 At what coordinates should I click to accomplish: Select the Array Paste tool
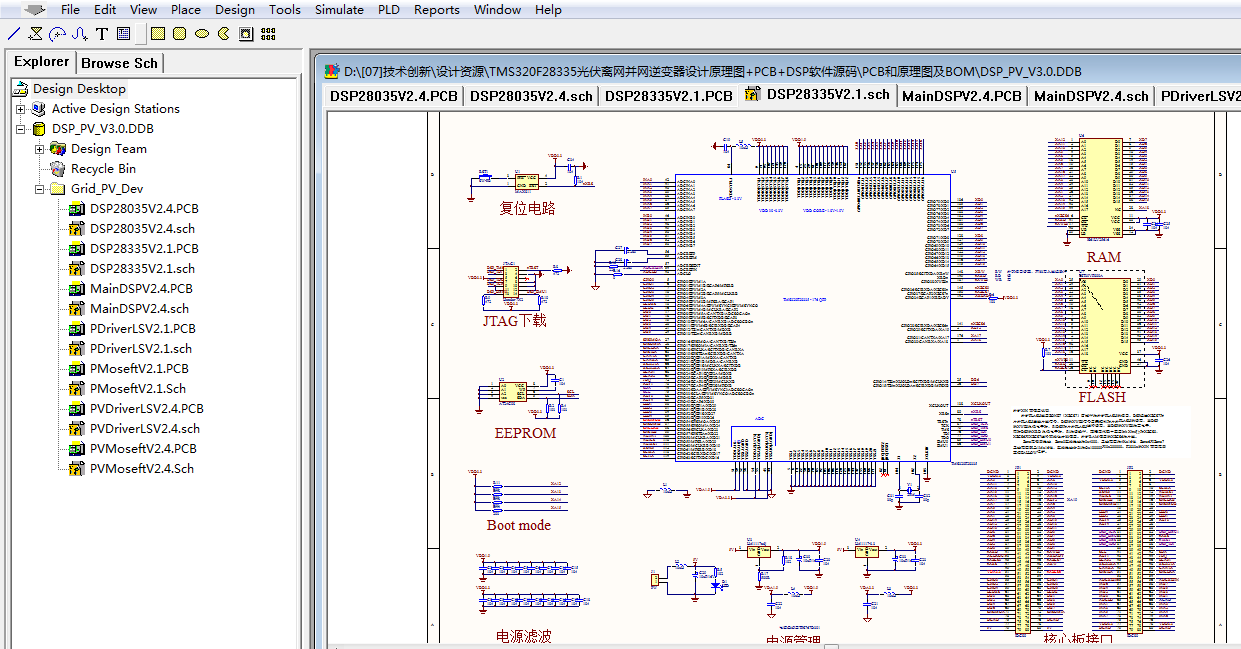pyautogui.click(x=267, y=33)
